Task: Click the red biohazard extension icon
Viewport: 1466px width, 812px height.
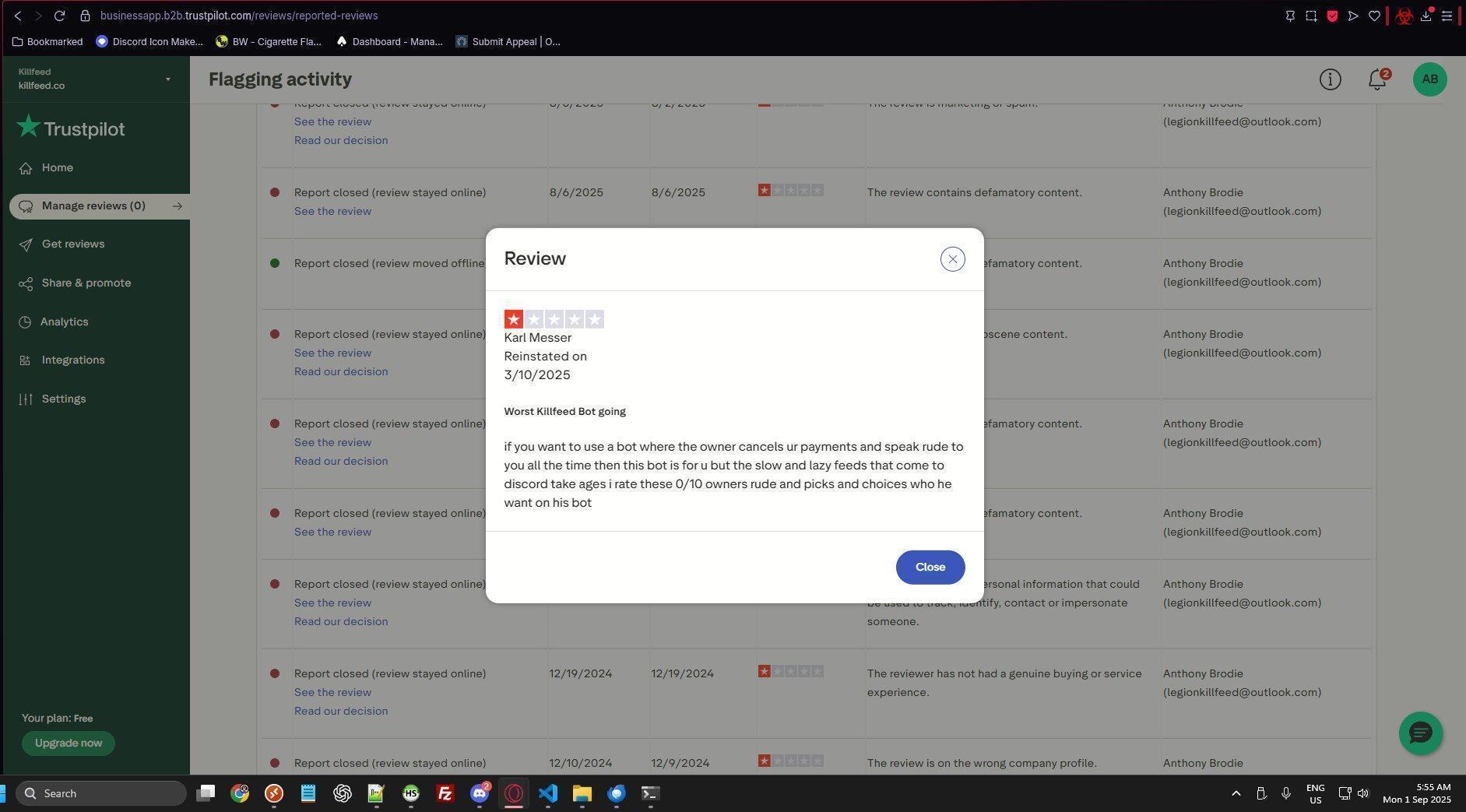Action: click(1404, 16)
